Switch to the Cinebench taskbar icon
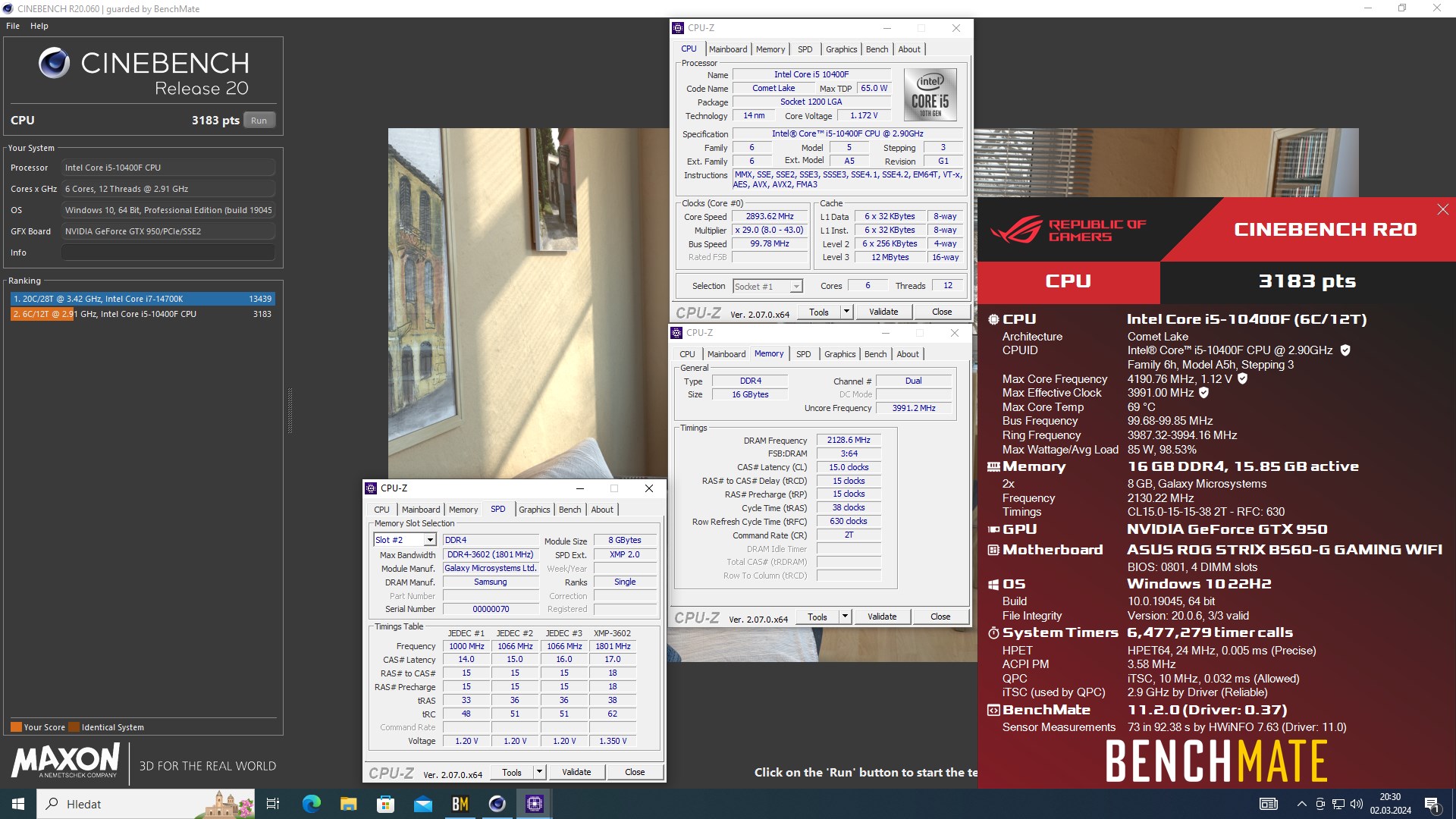 pos(497,804)
